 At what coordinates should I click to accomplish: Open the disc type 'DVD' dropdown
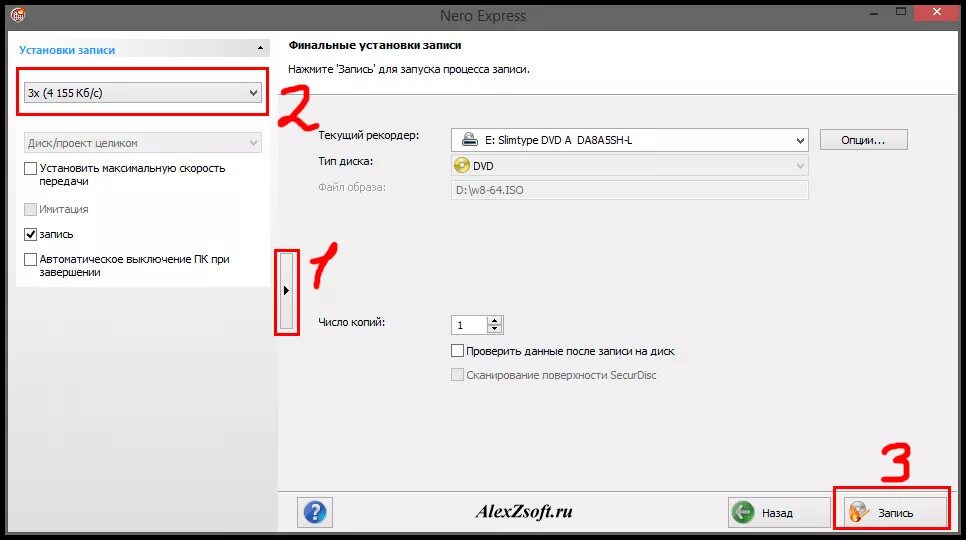[x=629, y=166]
